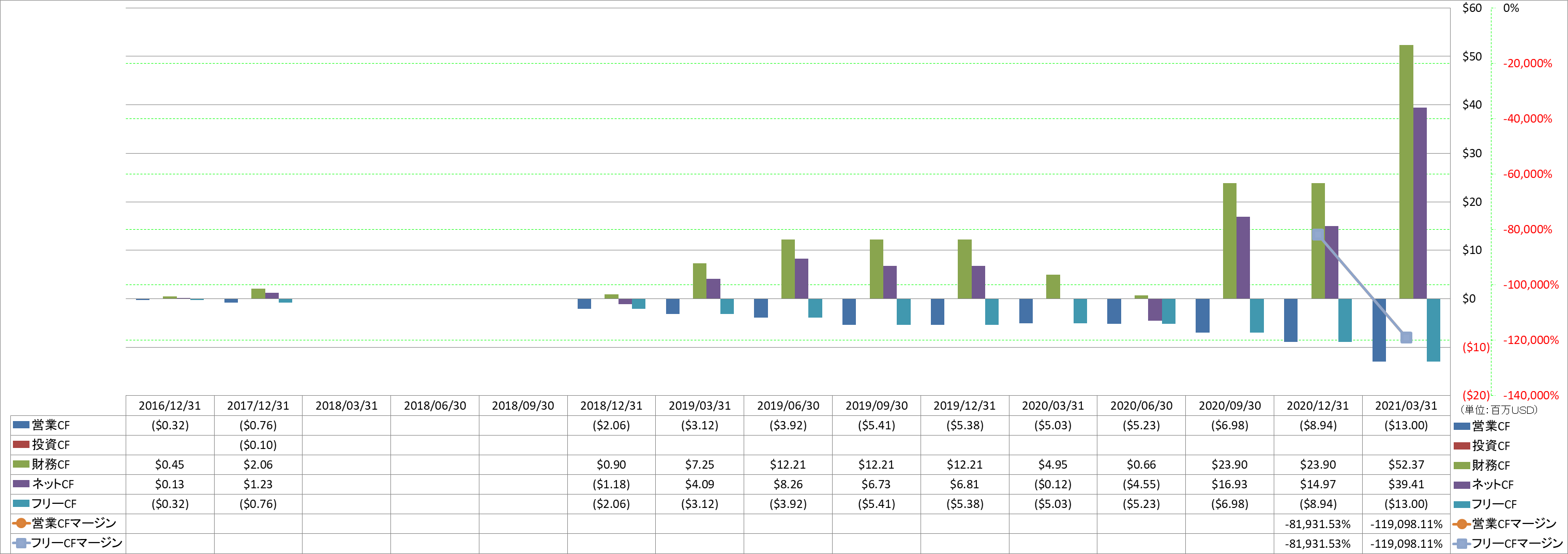Click the 営業CF blue swatch in table row header

click(21, 425)
